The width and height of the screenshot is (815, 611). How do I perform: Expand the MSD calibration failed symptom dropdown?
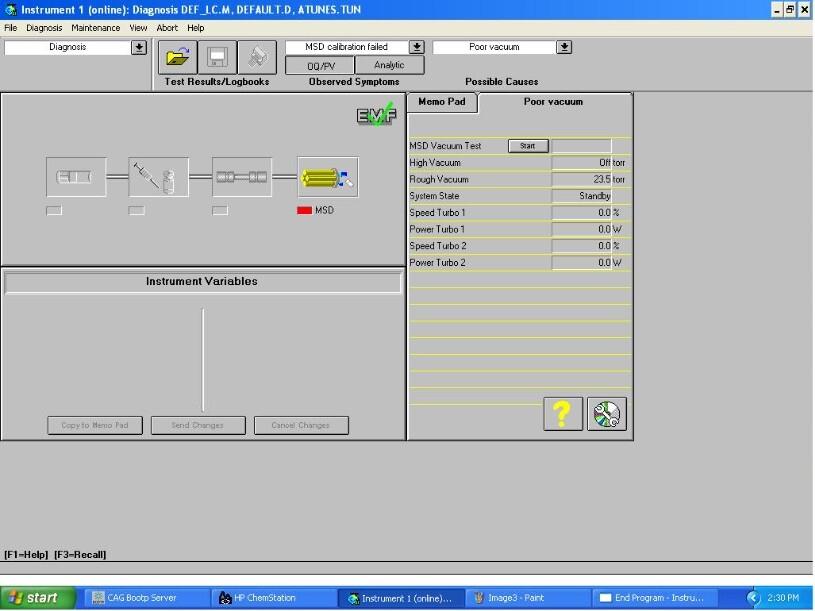click(417, 47)
